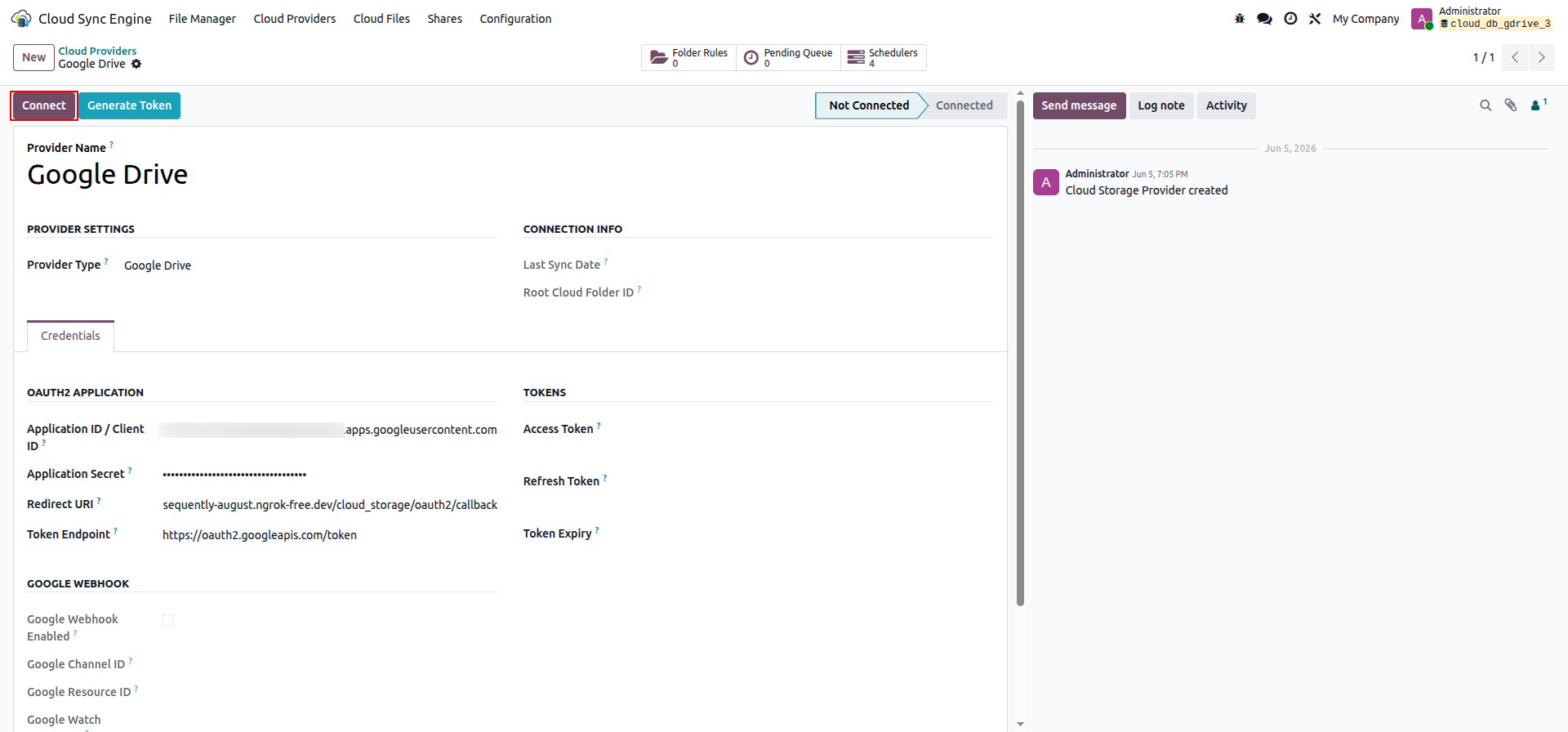The height and width of the screenshot is (732, 1568).
Task: Open the Configuration menu
Action: pyautogui.click(x=515, y=19)
